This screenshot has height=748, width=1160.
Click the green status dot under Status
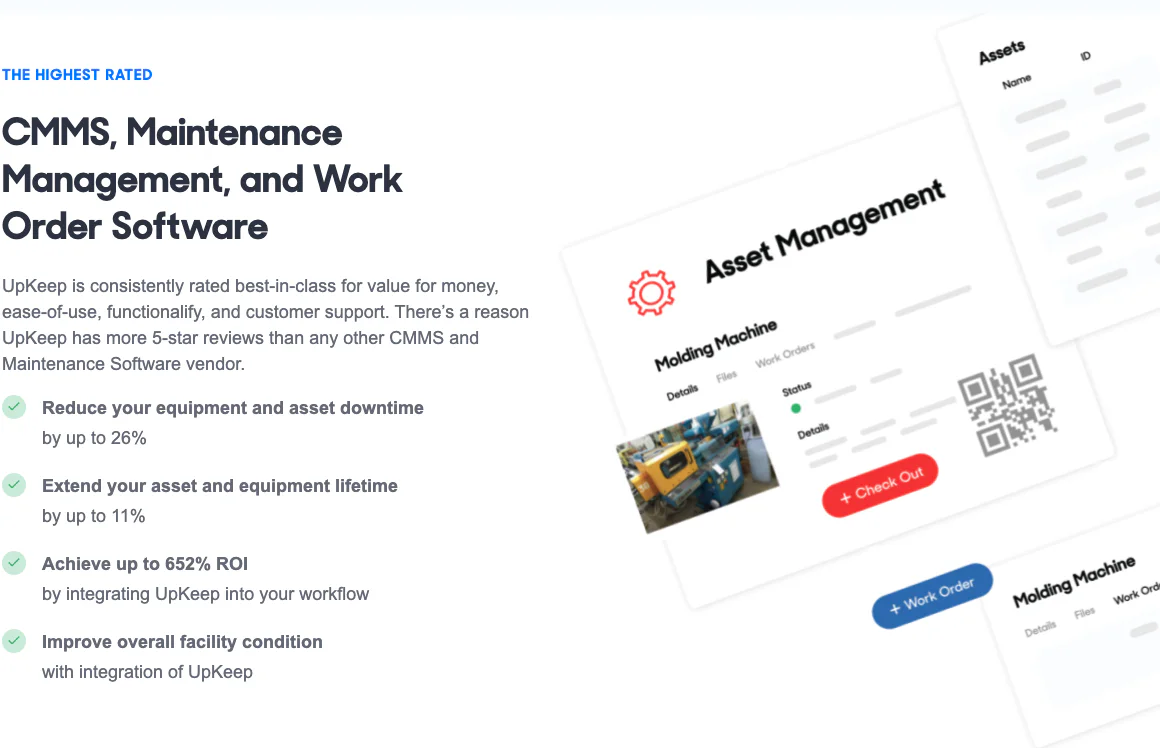[796, 408]
